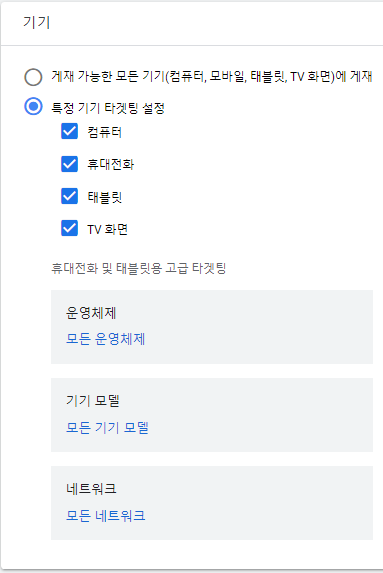Click the 컴퓨터 label text
The image size is (383, 573).
(105, 132)
